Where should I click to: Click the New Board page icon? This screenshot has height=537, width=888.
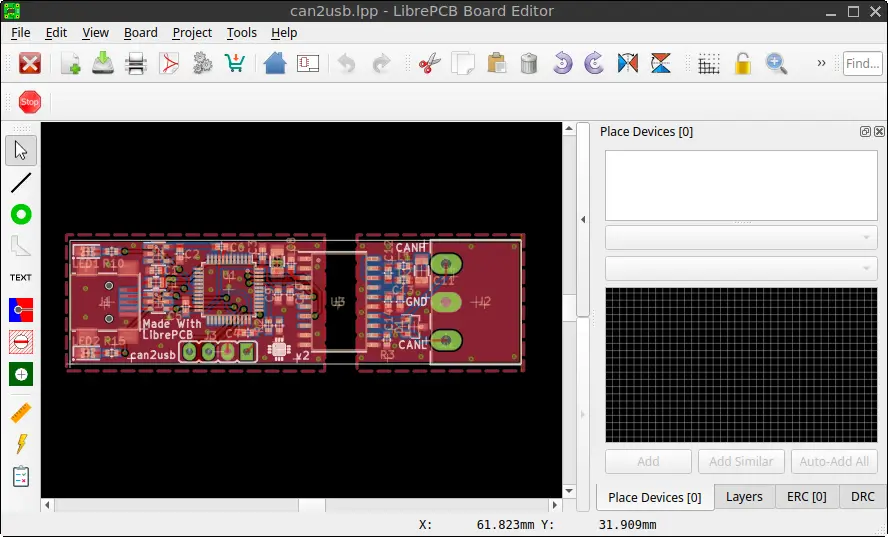coord(70,63)
